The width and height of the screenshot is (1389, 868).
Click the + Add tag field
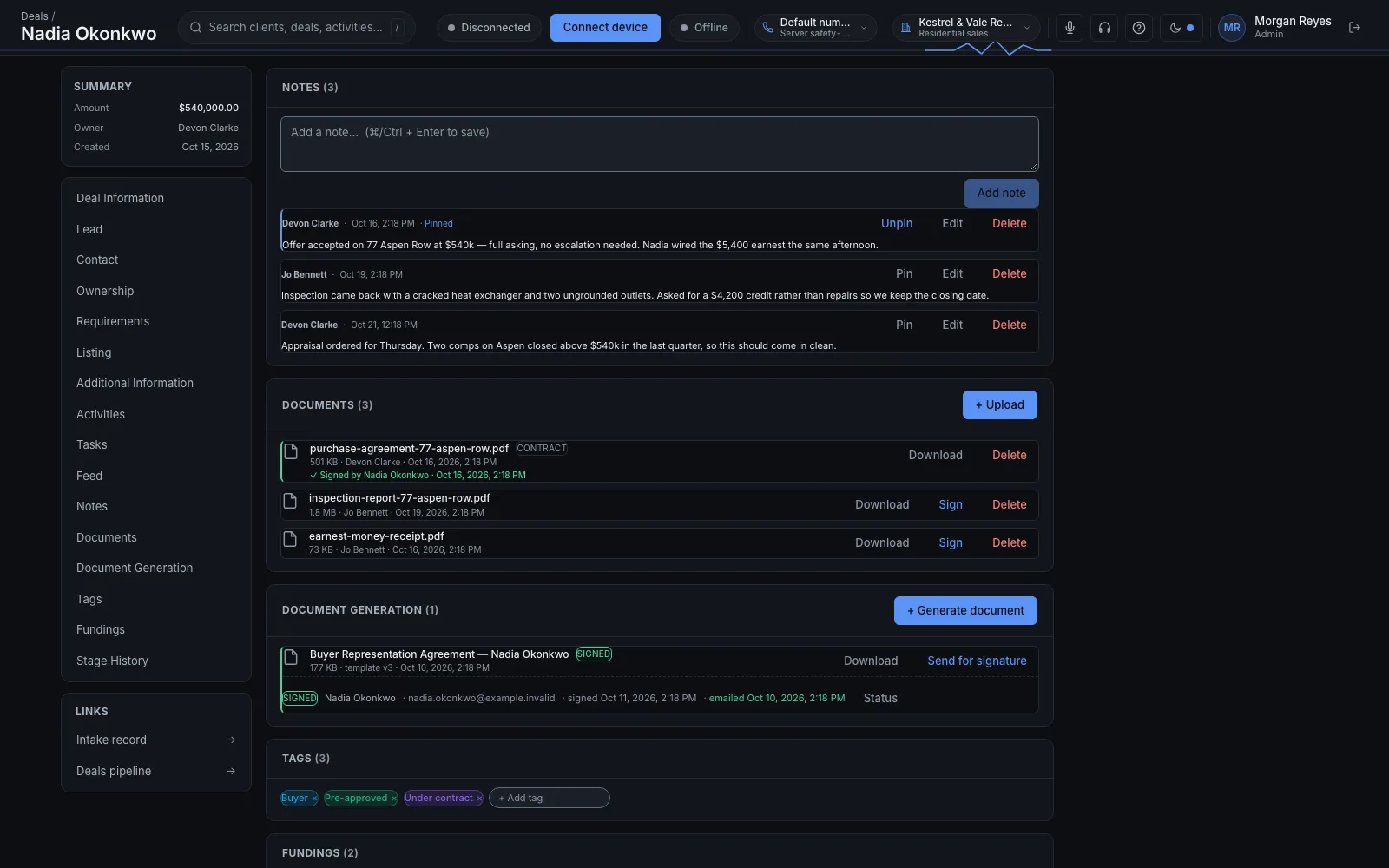click(x=550, y=798)
